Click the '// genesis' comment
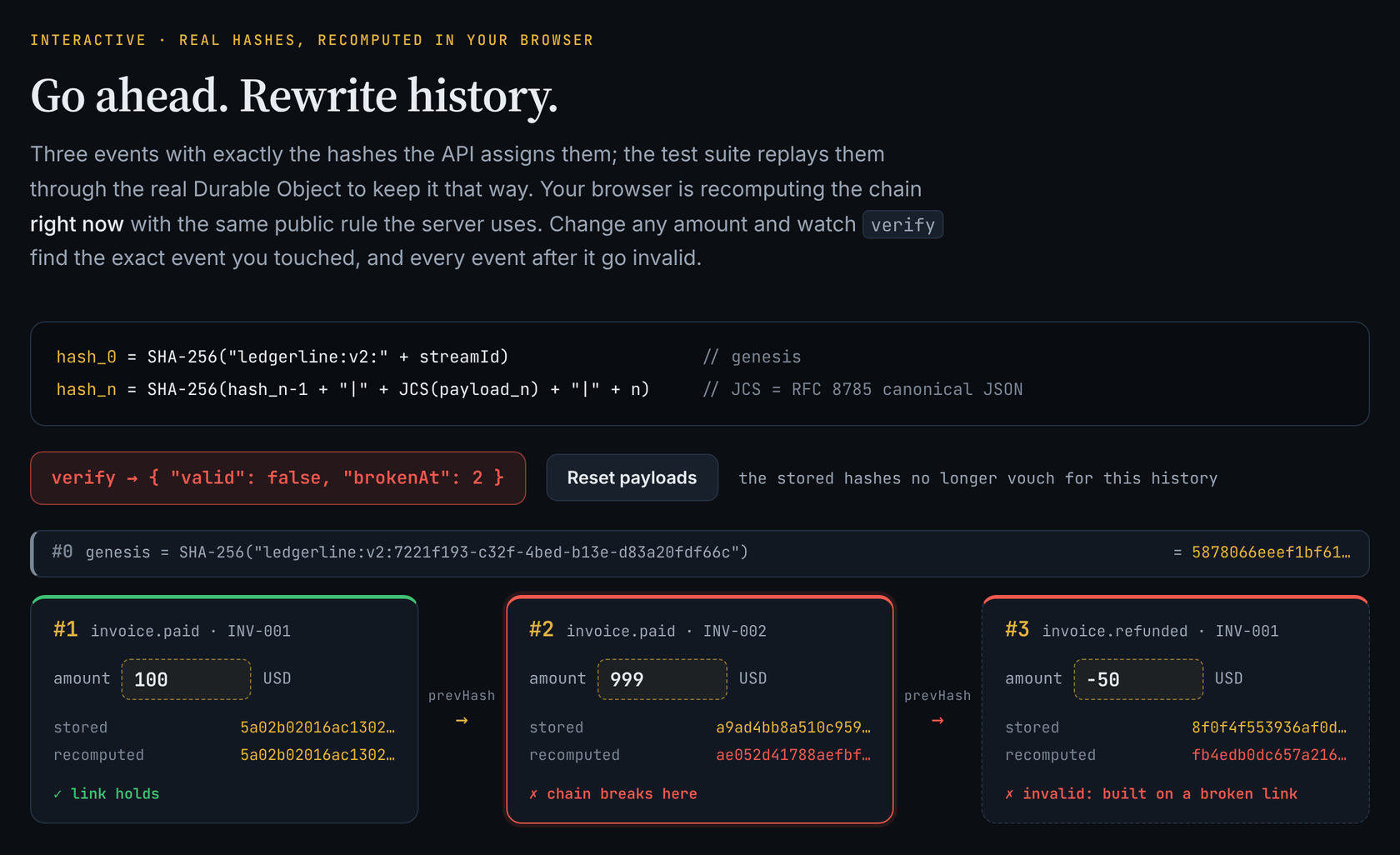The image size is (1400, 855). point(752,357)
